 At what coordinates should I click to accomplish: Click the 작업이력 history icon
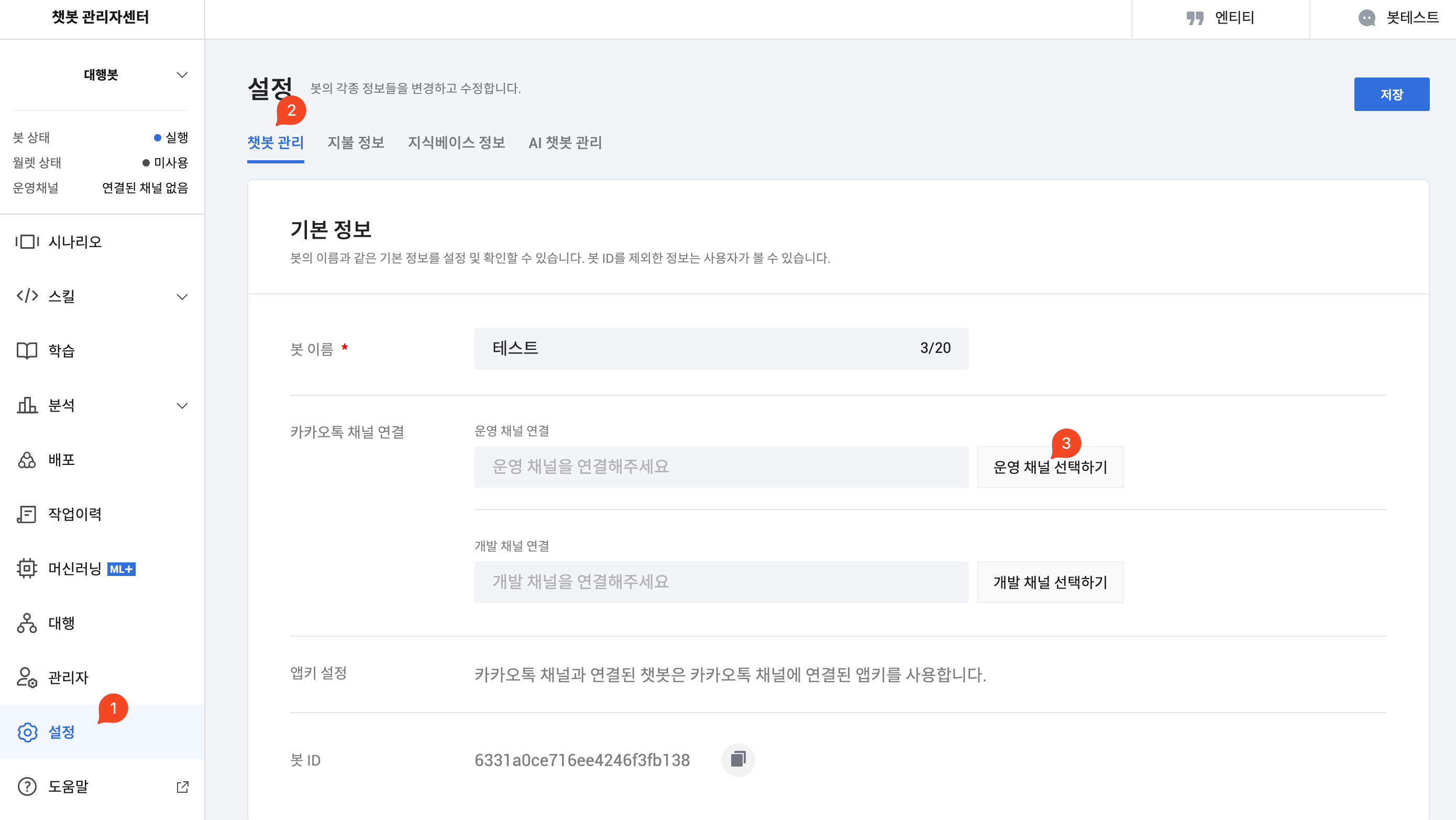pos(27,514)
